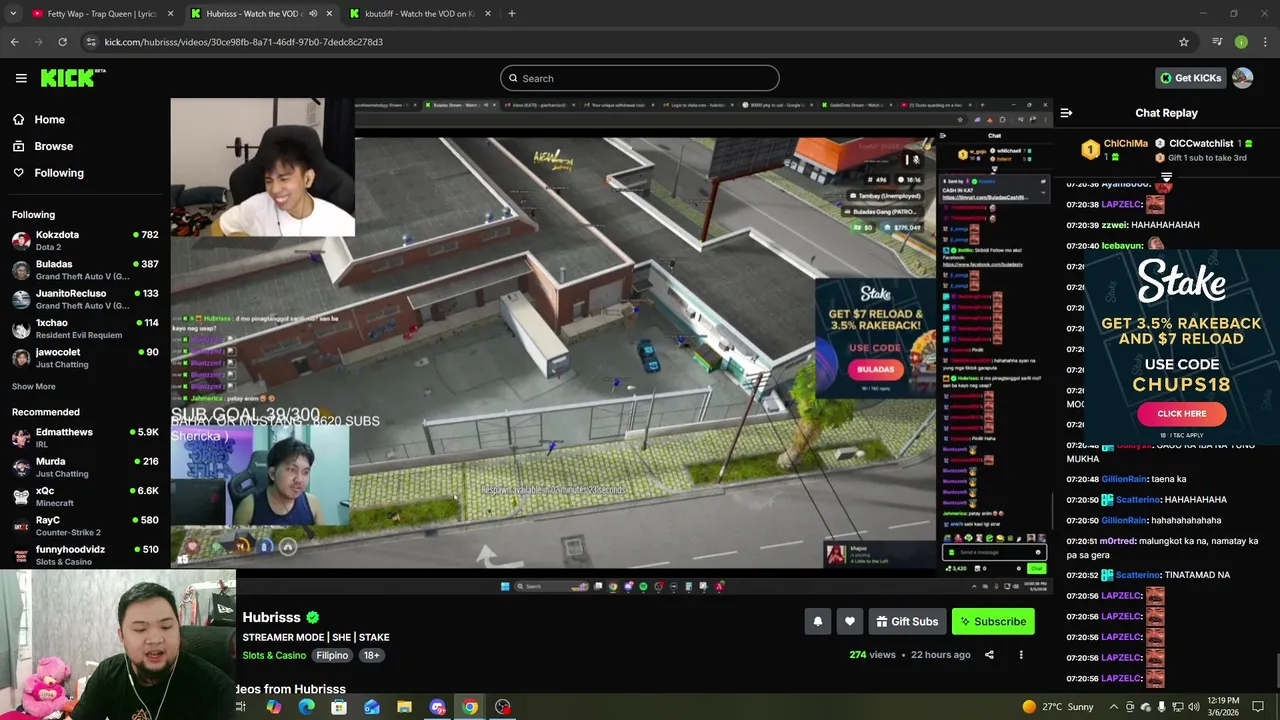Close the kbutdiff tab
This screenshot has width=1280, height=720.
click(488, 14)
